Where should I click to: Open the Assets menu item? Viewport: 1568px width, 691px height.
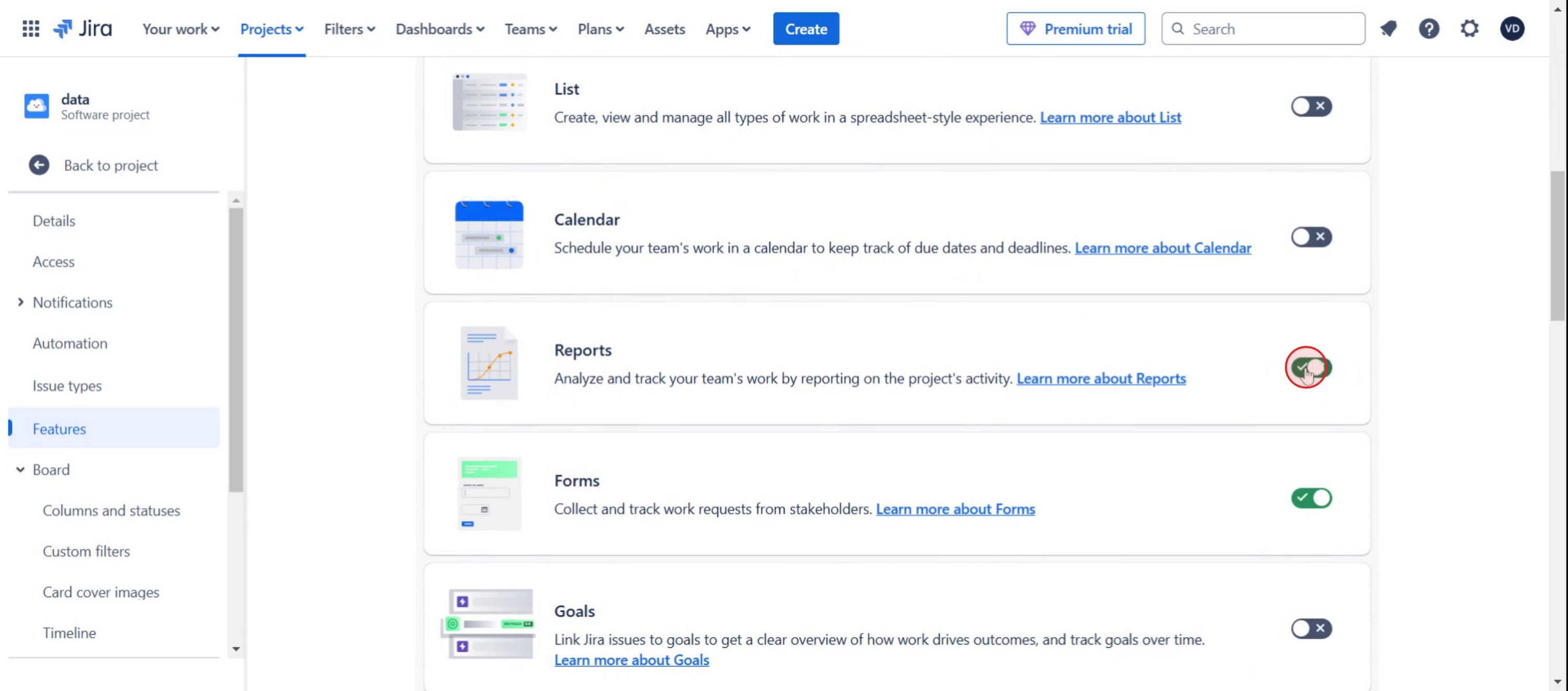(664, 29)
